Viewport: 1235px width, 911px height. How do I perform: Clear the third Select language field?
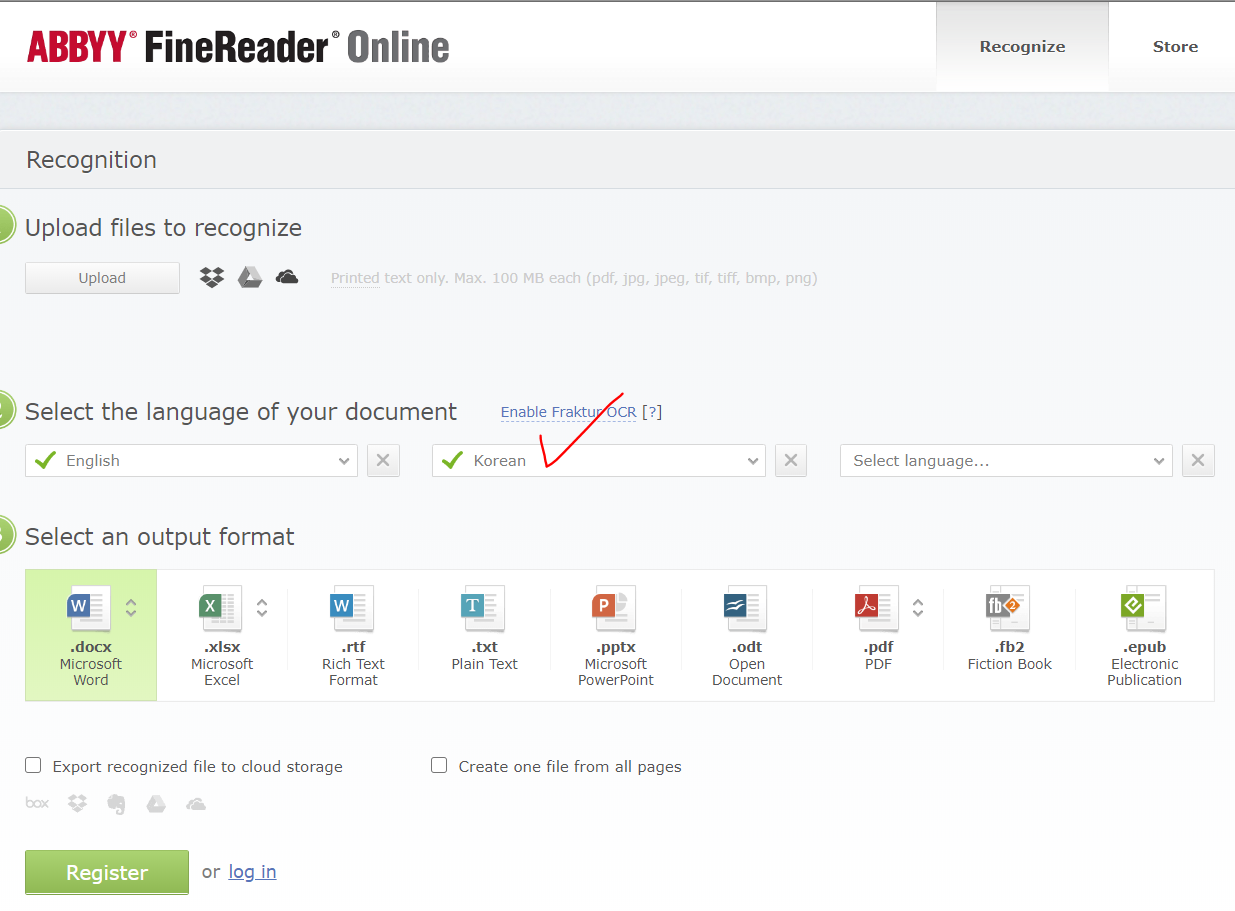pos(1198,461)
